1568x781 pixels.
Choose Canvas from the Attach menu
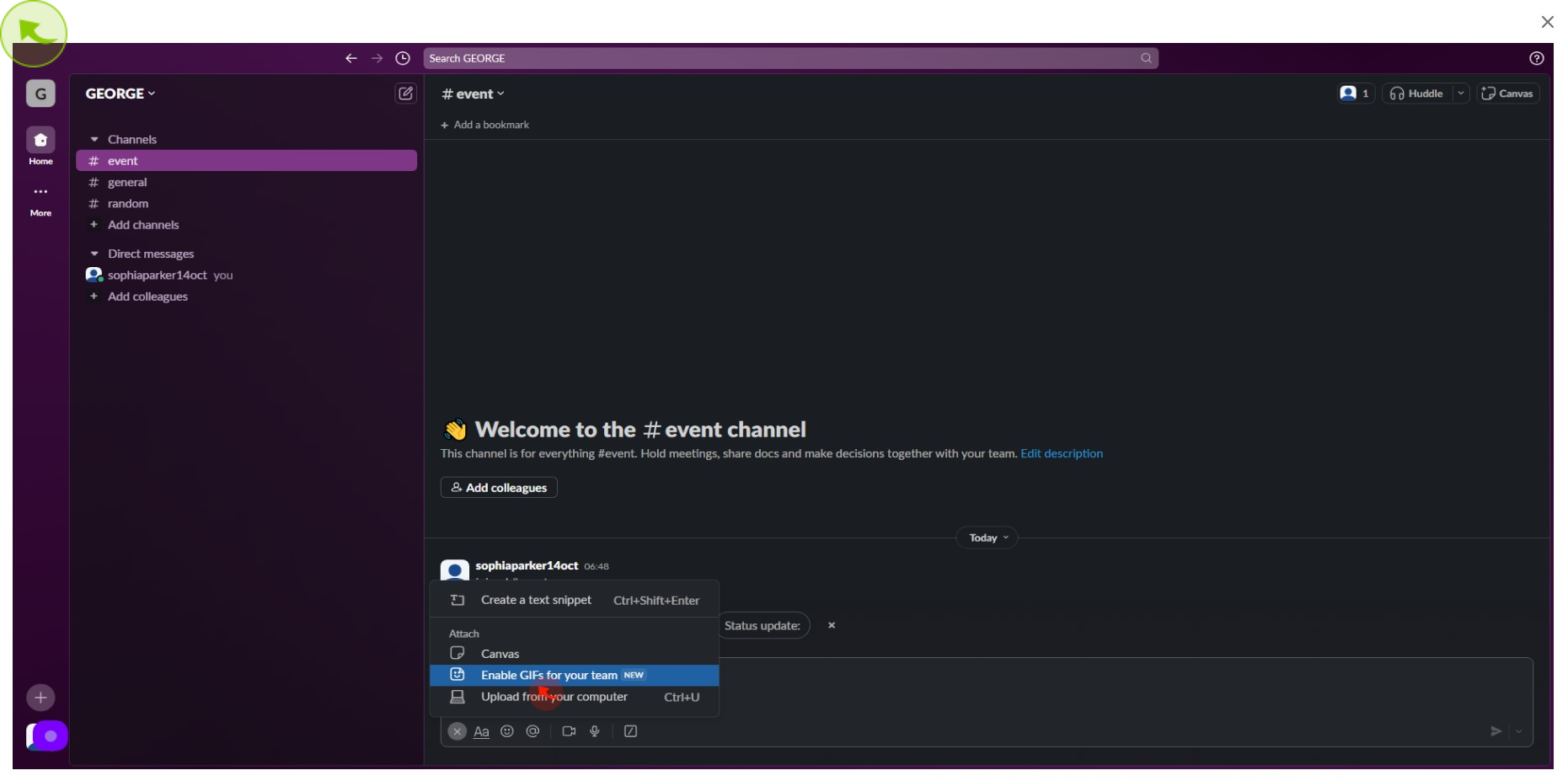click(575, 654)
